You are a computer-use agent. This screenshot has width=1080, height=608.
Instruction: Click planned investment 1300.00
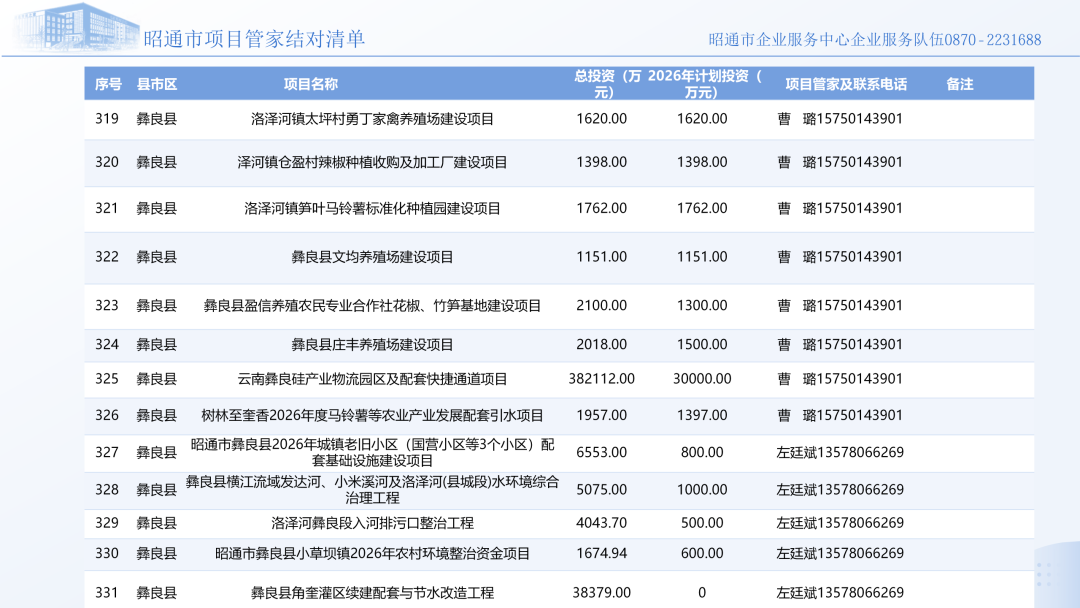tap(702, 305)
